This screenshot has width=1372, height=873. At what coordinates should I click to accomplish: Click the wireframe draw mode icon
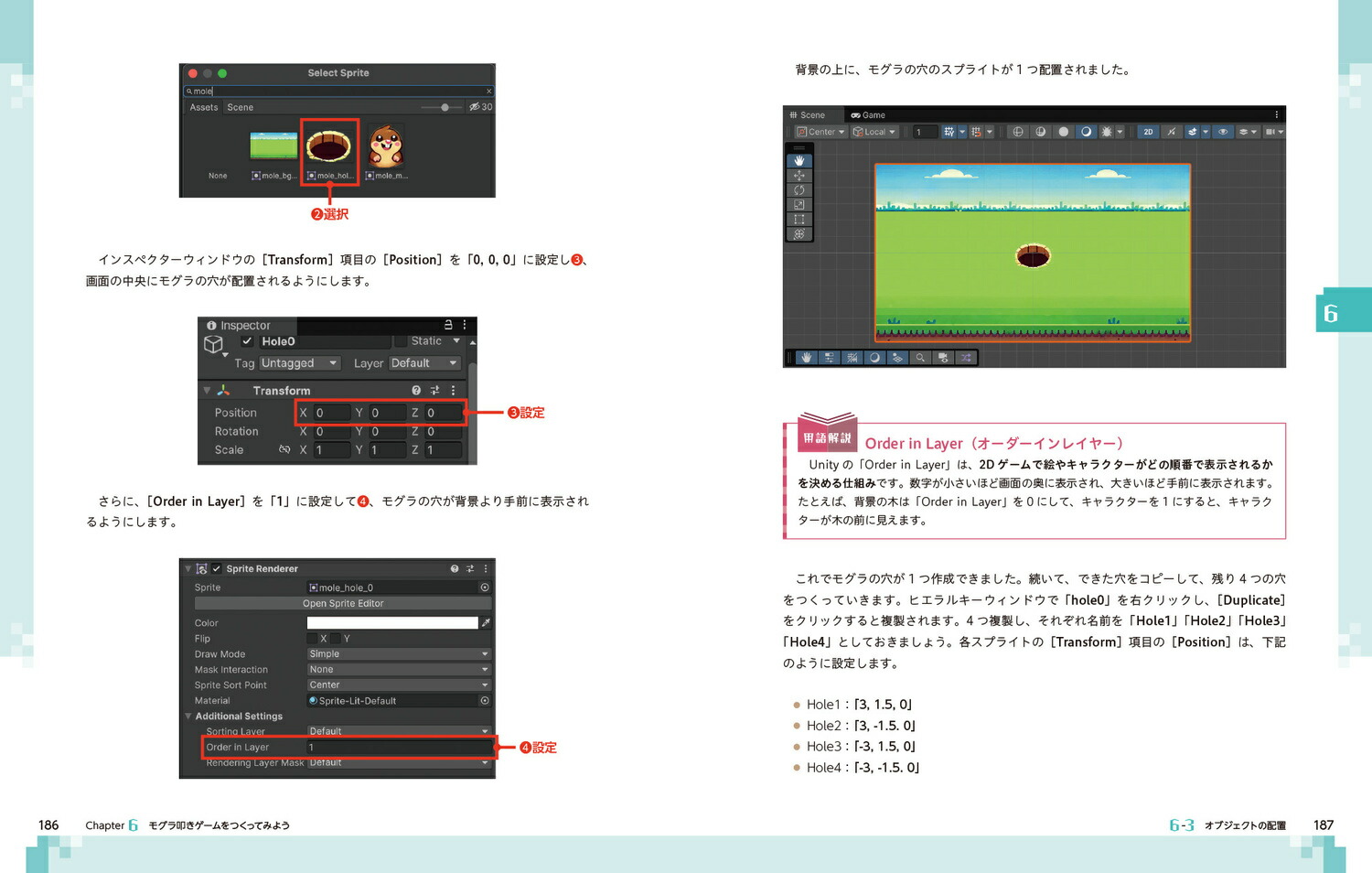pyautogui.click(x=1018, y=132)
